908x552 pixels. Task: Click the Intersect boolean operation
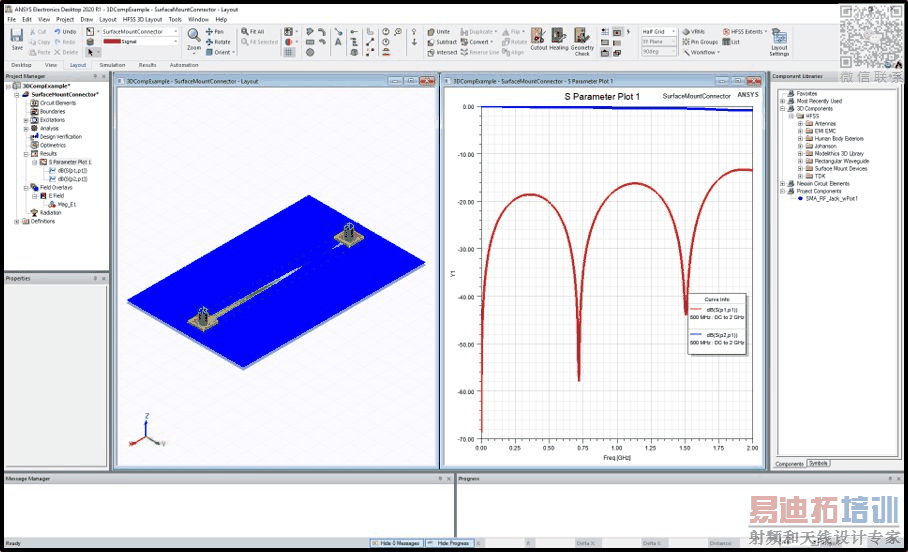442,52
